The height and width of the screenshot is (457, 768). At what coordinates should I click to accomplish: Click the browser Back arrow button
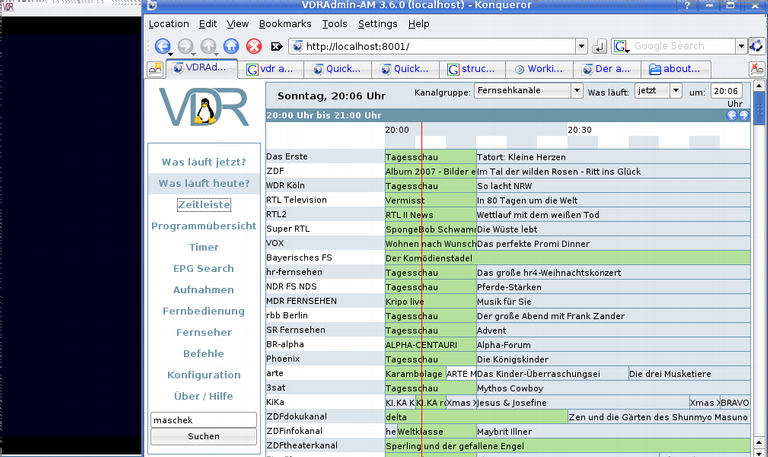(x=162, y=46)
